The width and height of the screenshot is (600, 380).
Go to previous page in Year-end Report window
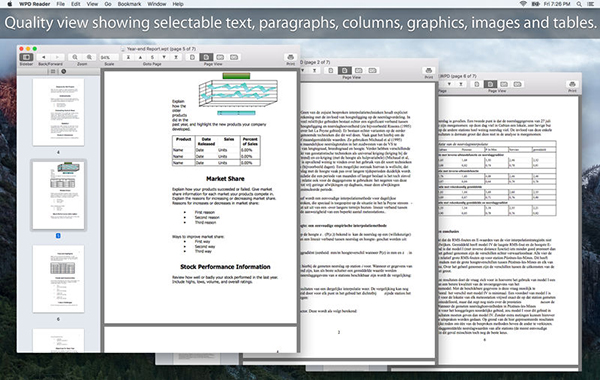click(x=140, y=57)
